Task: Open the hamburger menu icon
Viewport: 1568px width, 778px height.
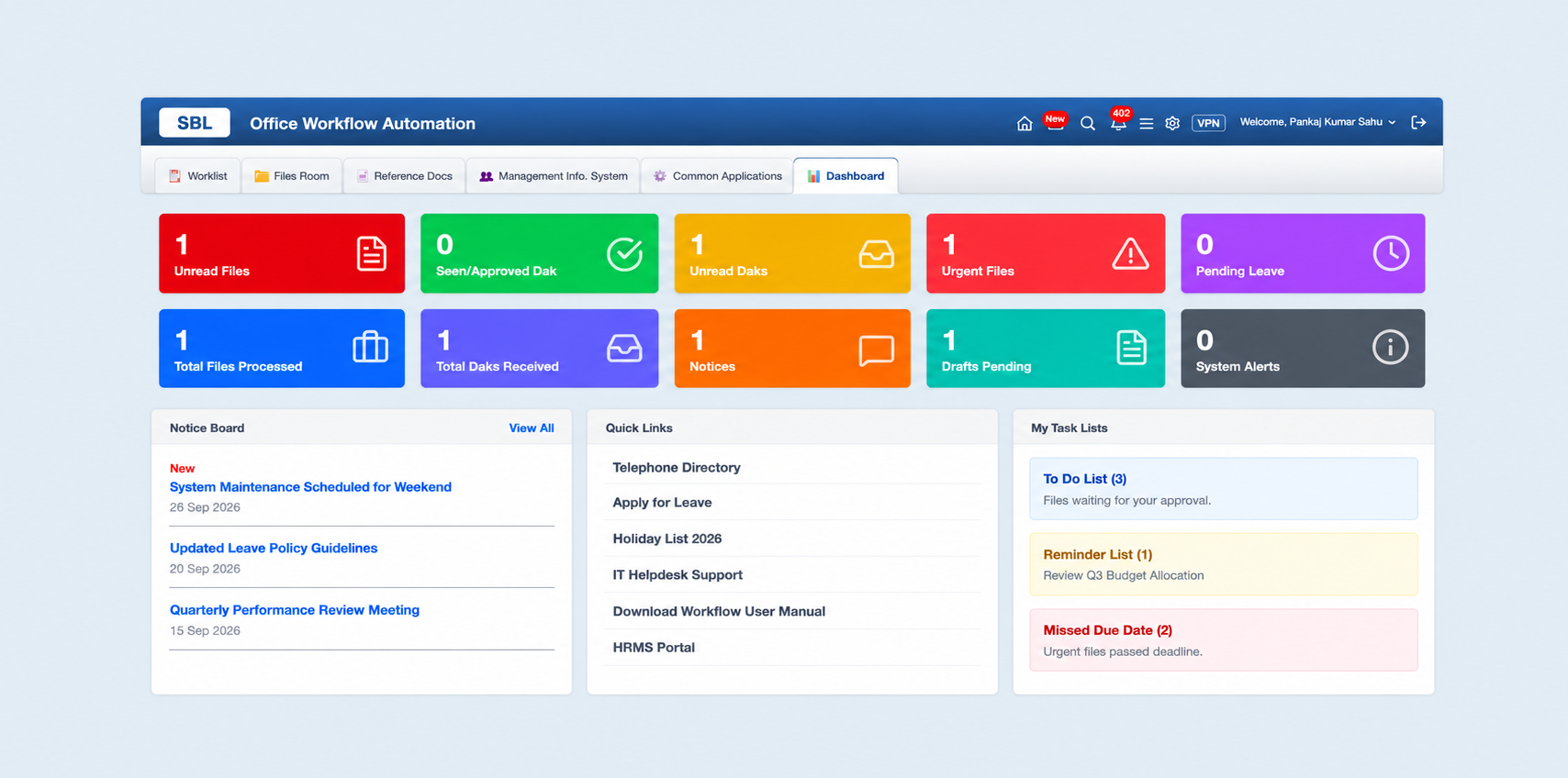Action: click(x=1147, y=123)
